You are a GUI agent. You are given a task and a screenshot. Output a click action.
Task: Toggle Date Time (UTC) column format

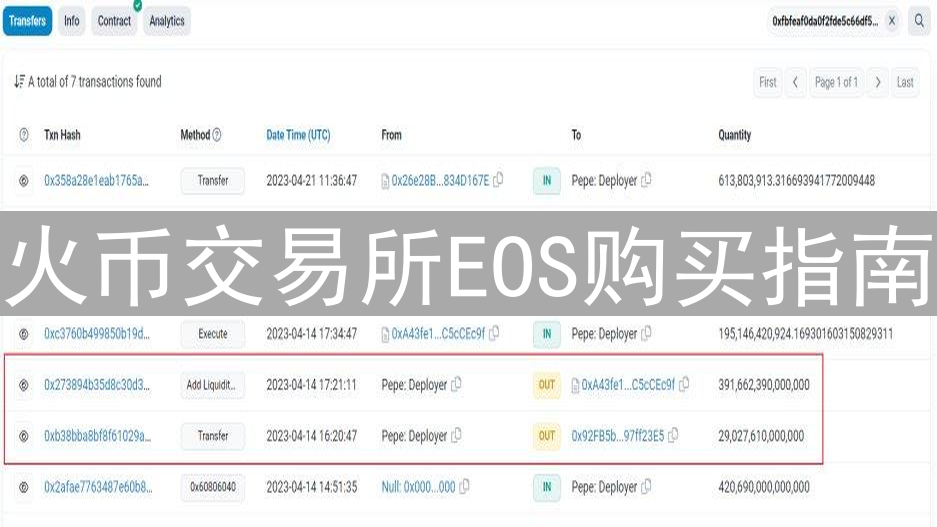click(x=298, y=135)
